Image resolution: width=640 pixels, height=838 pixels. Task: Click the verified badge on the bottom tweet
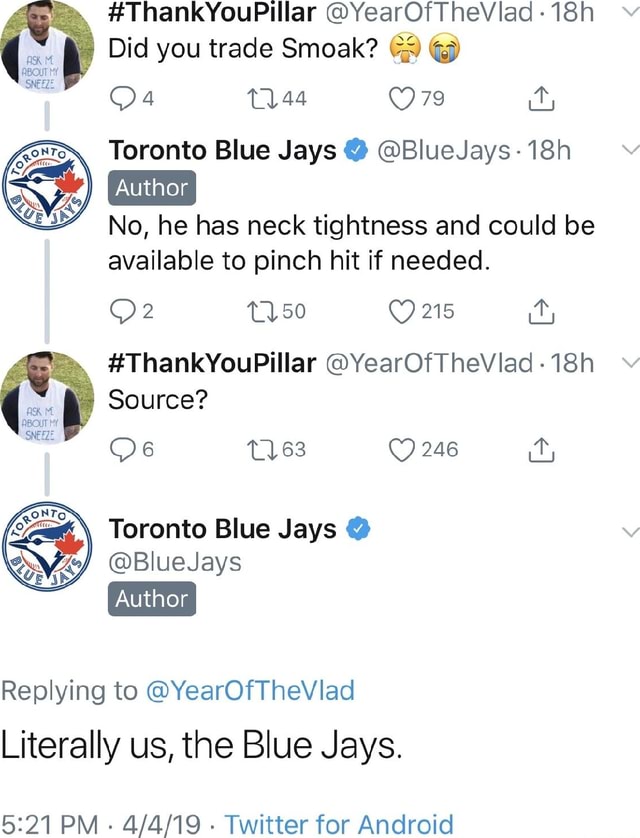coord(360,529)
